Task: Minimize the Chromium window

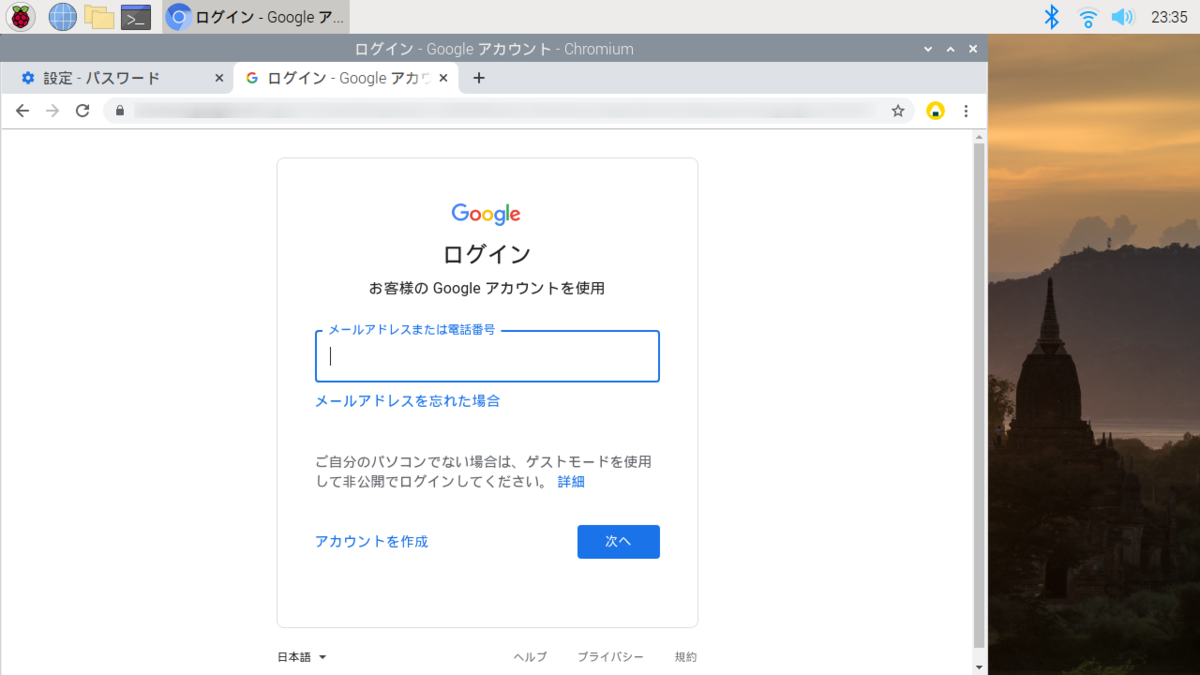Action: coord(928,49)
